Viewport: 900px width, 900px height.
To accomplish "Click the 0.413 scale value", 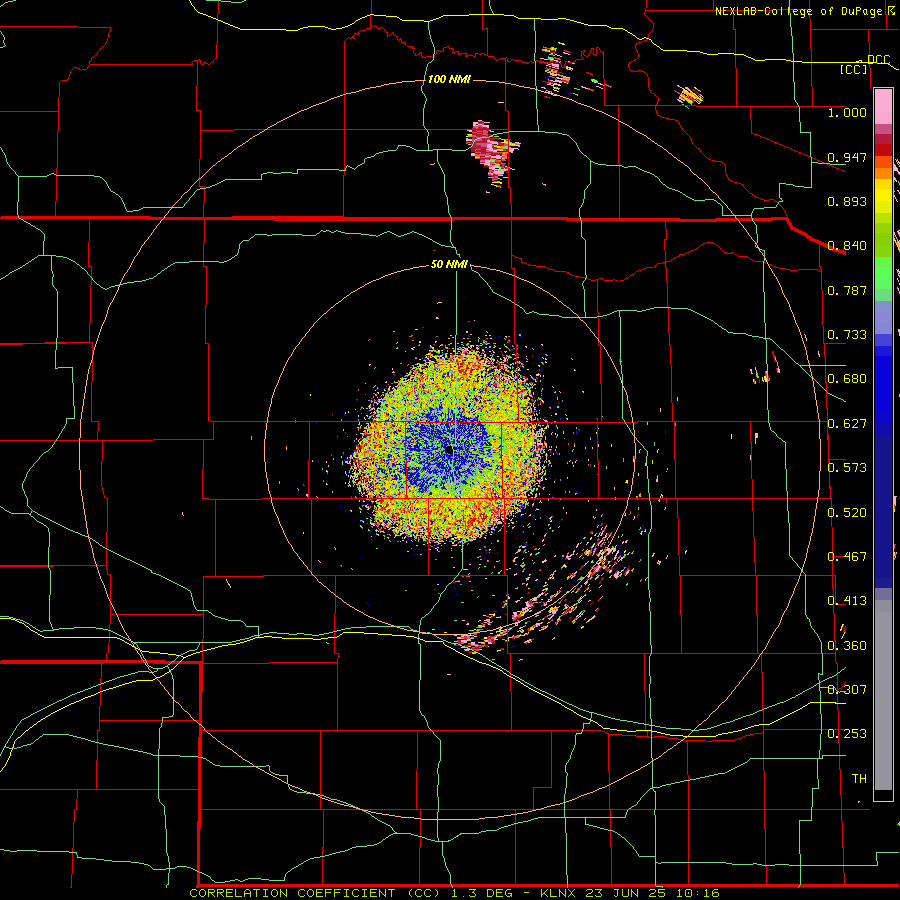I will (847, 601).
